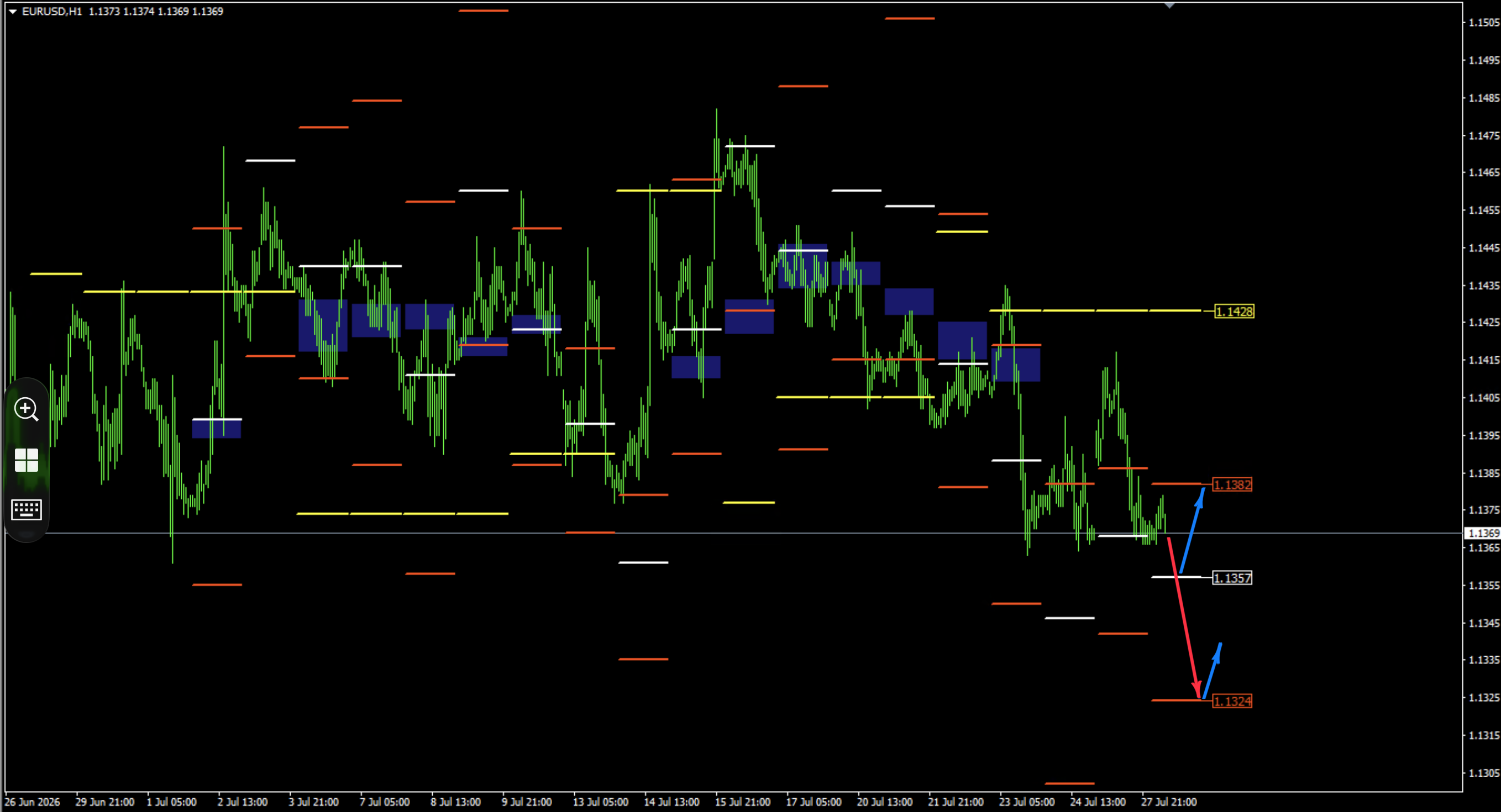Screen dimensions: 1501x812
Task: Click the 26 Jun 2026 date label
Action: coord(33,802)
